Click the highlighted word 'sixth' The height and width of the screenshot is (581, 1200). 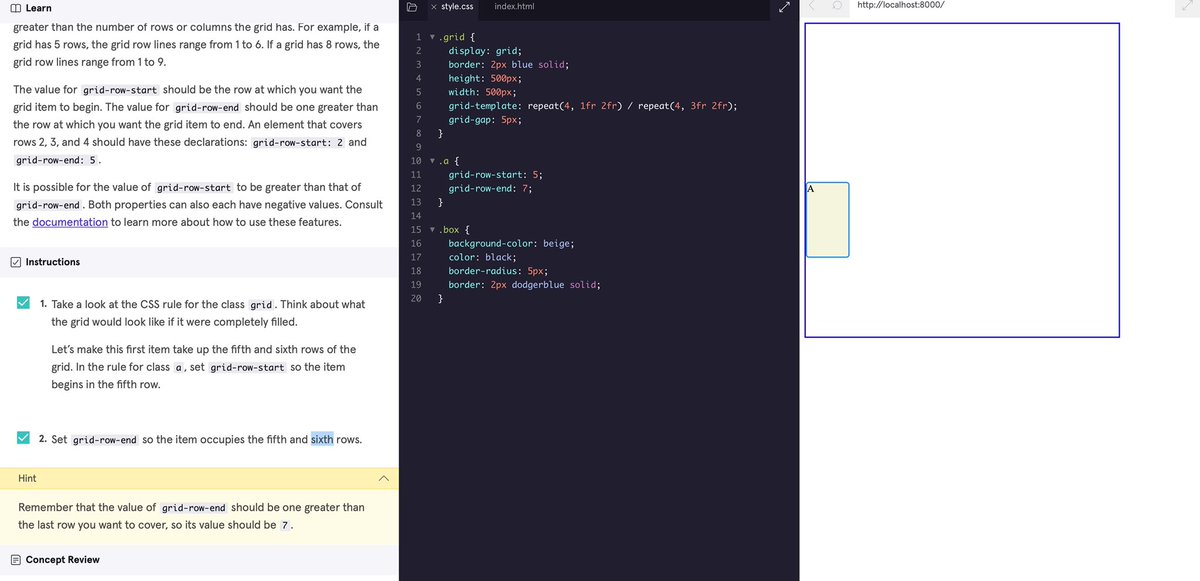click(x=322, y=439)
